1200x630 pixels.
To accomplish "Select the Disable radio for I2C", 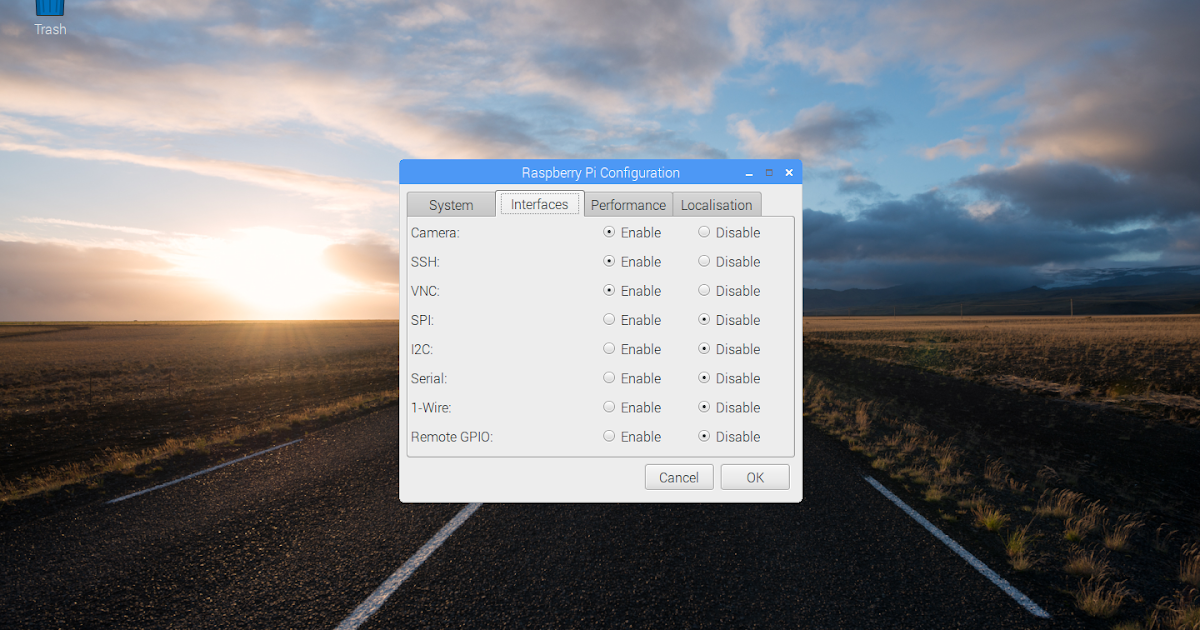I will tap(704, 349).
